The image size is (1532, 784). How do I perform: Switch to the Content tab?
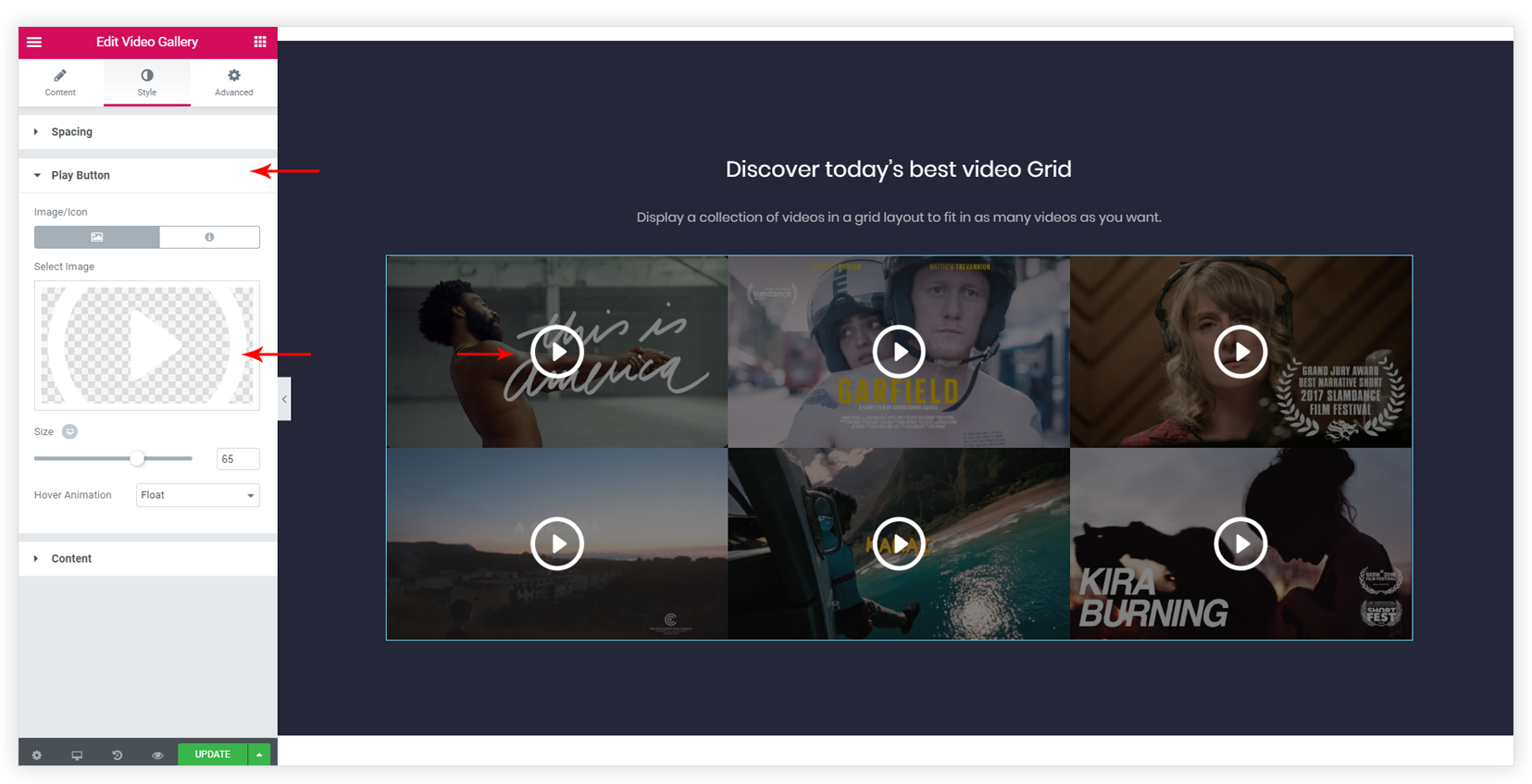point(60,82)
